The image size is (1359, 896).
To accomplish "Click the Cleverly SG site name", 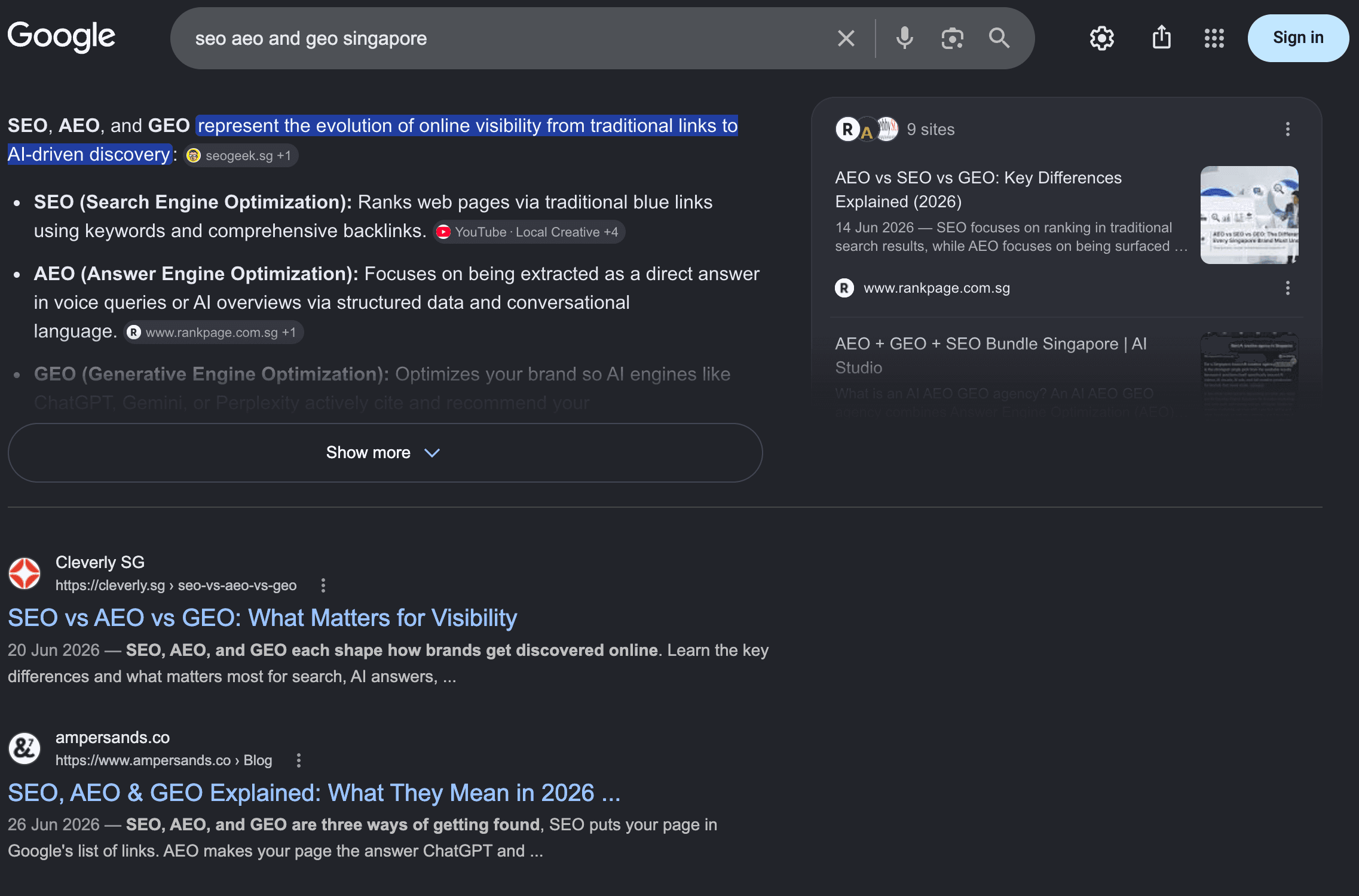I will 100,562.
